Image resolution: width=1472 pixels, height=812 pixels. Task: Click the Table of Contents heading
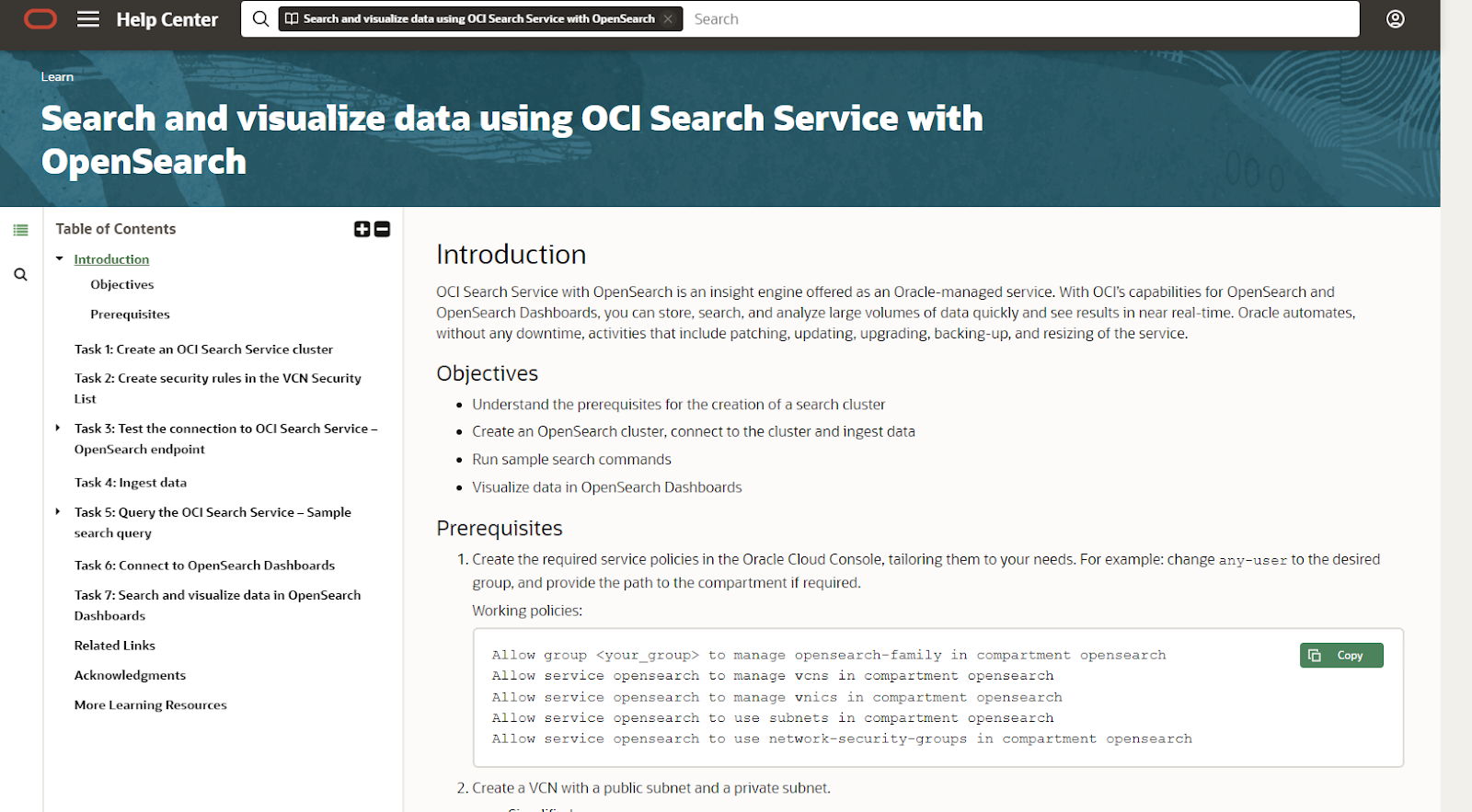[x=115, y=228]
